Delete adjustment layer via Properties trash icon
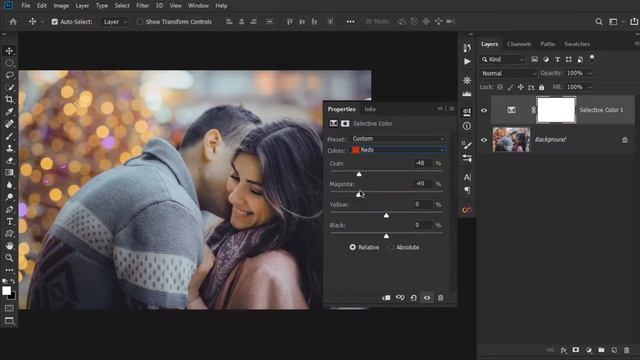640x360 pixels. [440, 298]
